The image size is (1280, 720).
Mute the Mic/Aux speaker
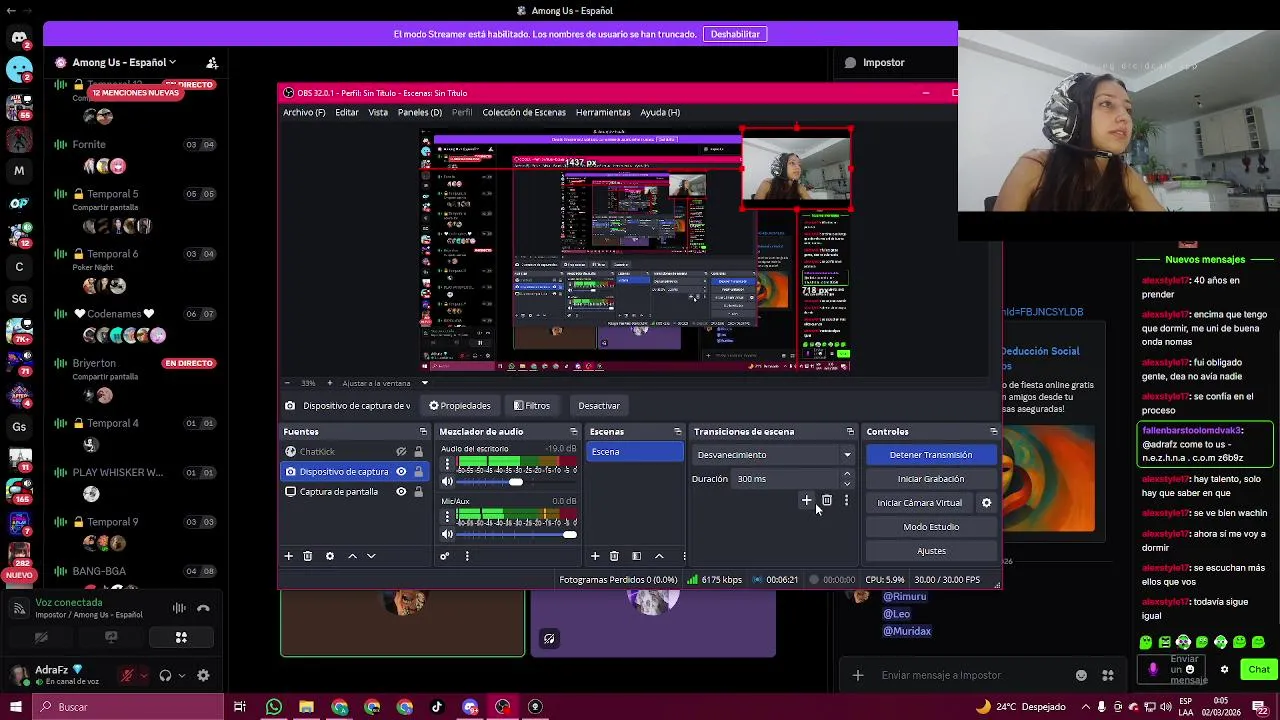447,534
